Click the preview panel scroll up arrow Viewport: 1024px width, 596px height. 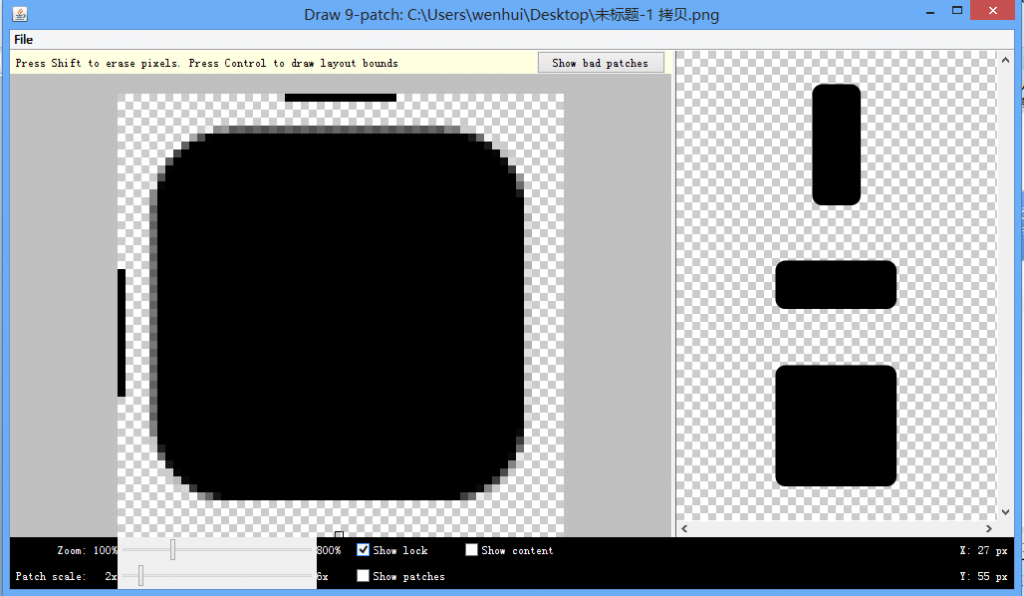1005,60
